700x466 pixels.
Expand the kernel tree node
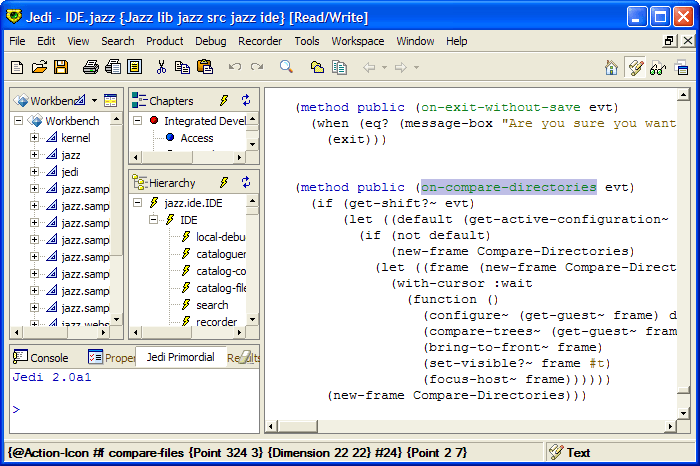coord(34,137)
